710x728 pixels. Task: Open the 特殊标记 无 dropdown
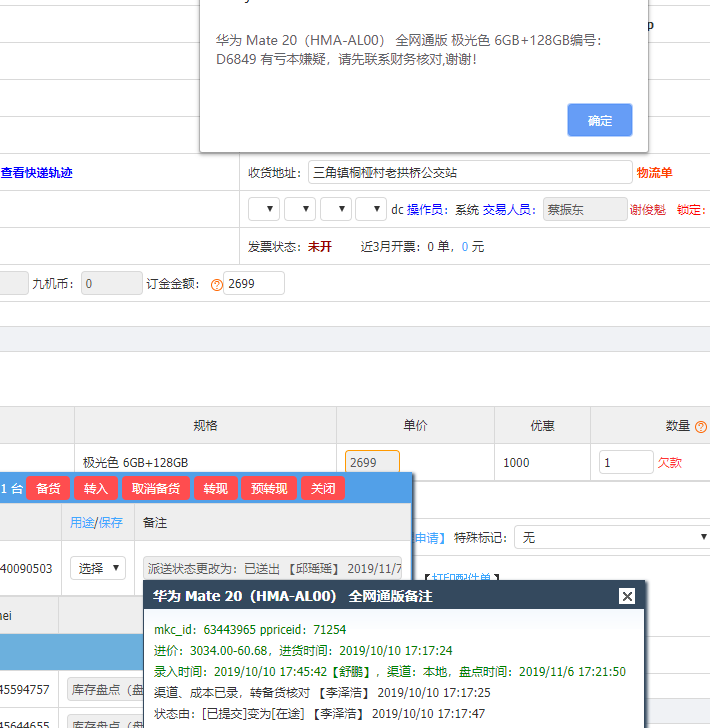pyautogui.click(x=612, y=537)
